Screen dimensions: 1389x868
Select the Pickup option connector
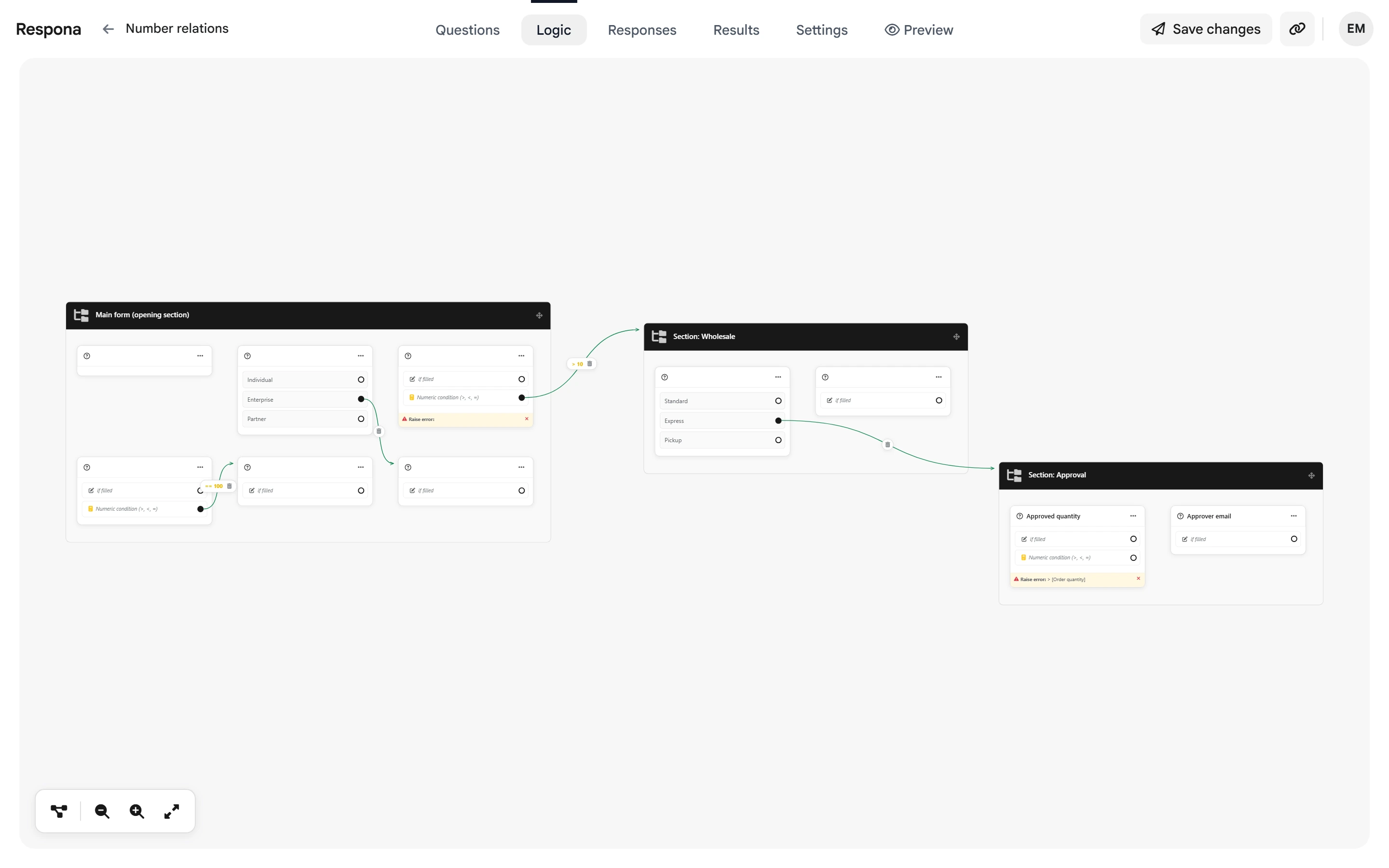778,440
